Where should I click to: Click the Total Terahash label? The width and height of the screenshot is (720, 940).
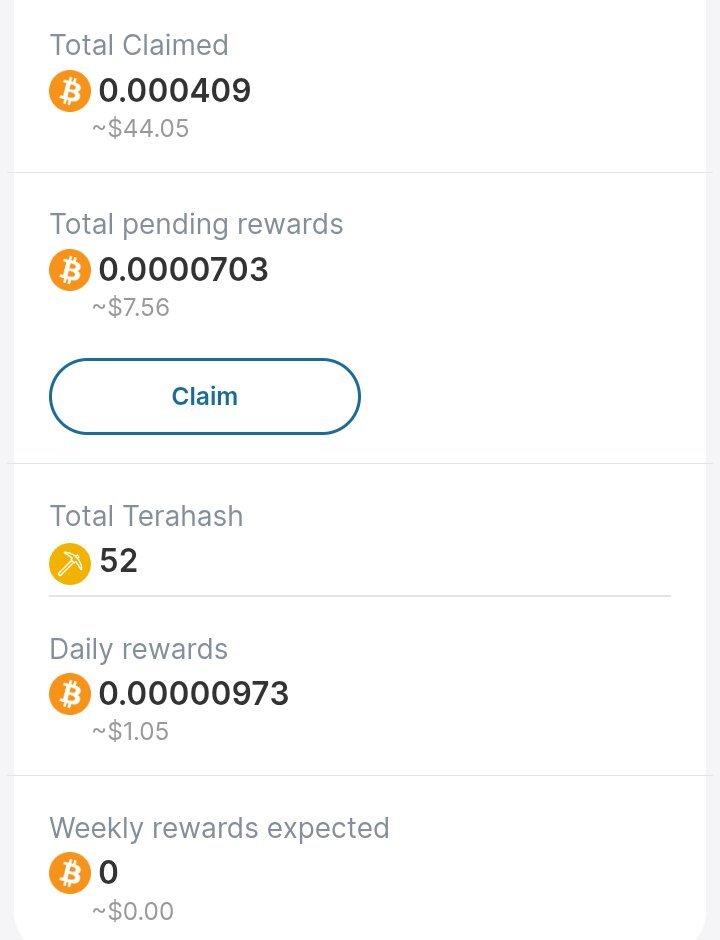point(146,516)
